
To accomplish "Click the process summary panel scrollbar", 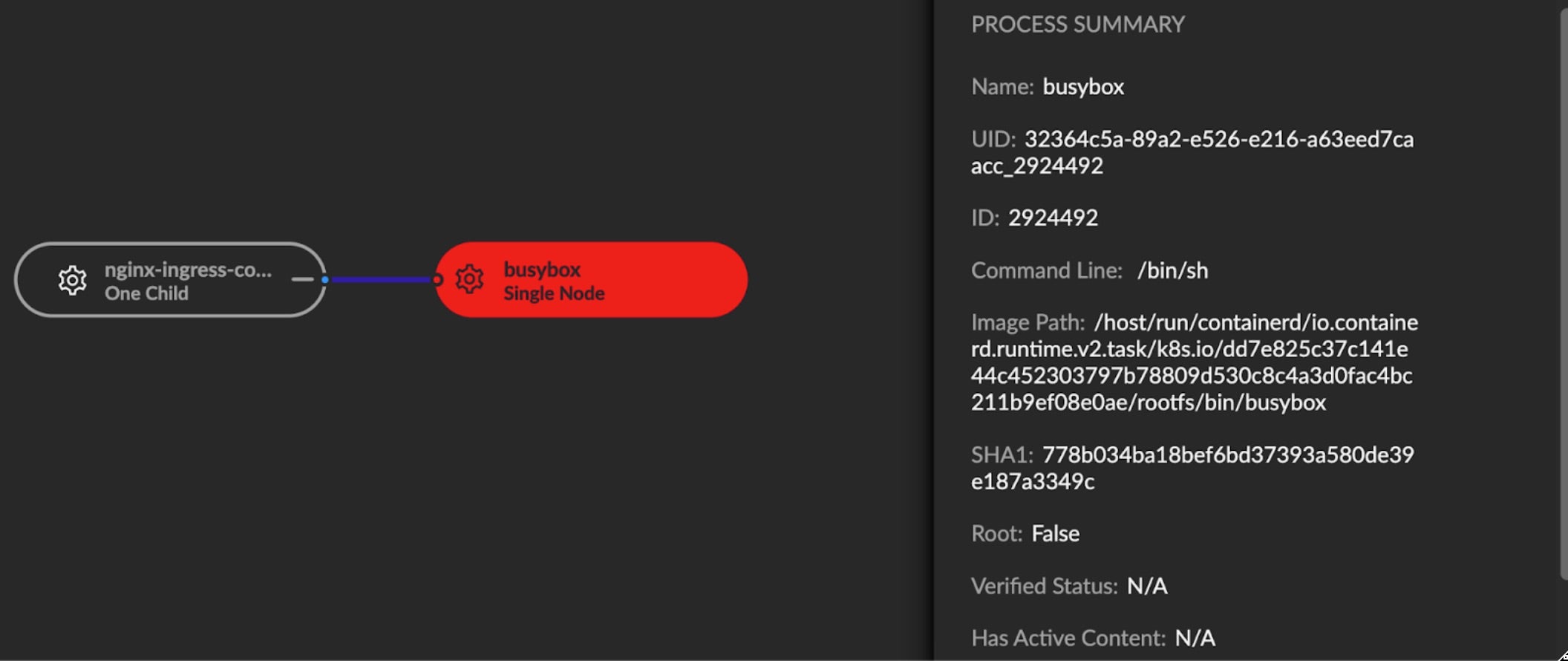I will (1563, 297).
